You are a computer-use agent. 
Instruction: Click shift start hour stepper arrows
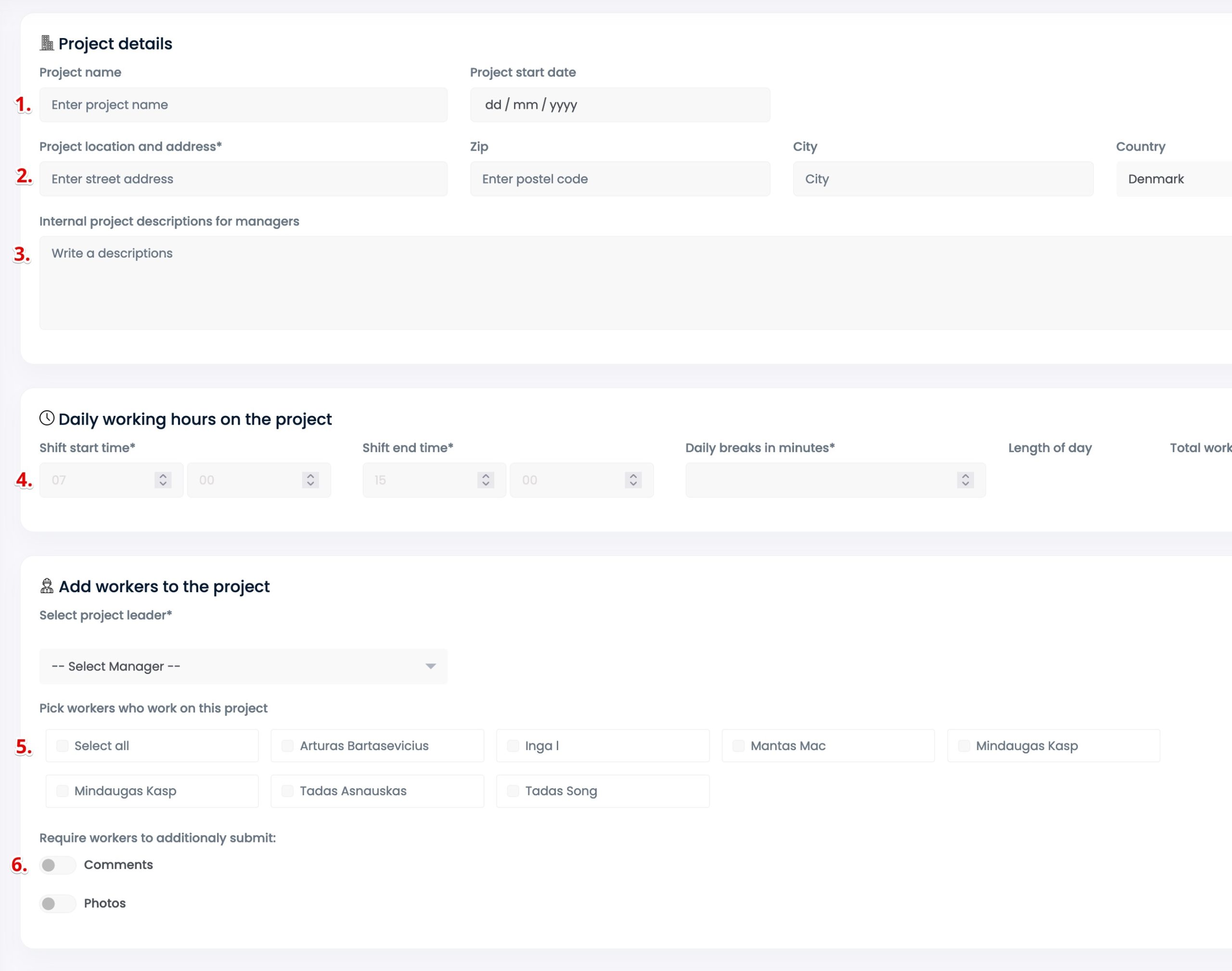pyautogui.click(x=163, y=480)
